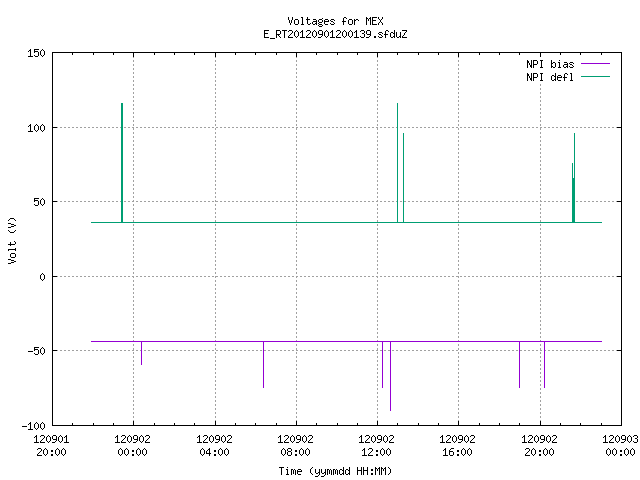Click the y-axis tick label -100

(x=33, y=426)
